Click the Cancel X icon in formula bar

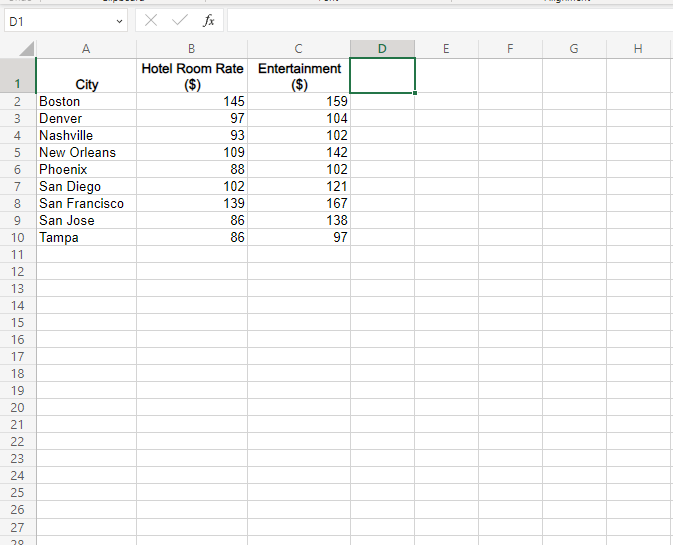click(x=151, y=20)
